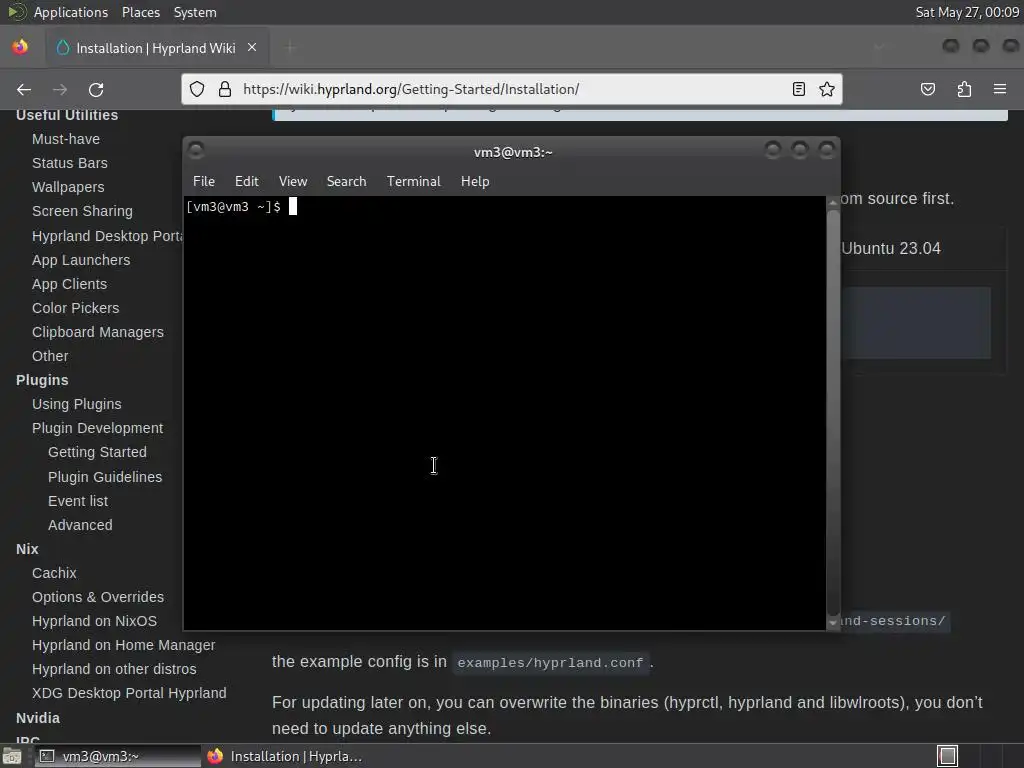1024x768 pixels.
Task: Click the Plugins sidebar section heading
Action: click(42, 380)
